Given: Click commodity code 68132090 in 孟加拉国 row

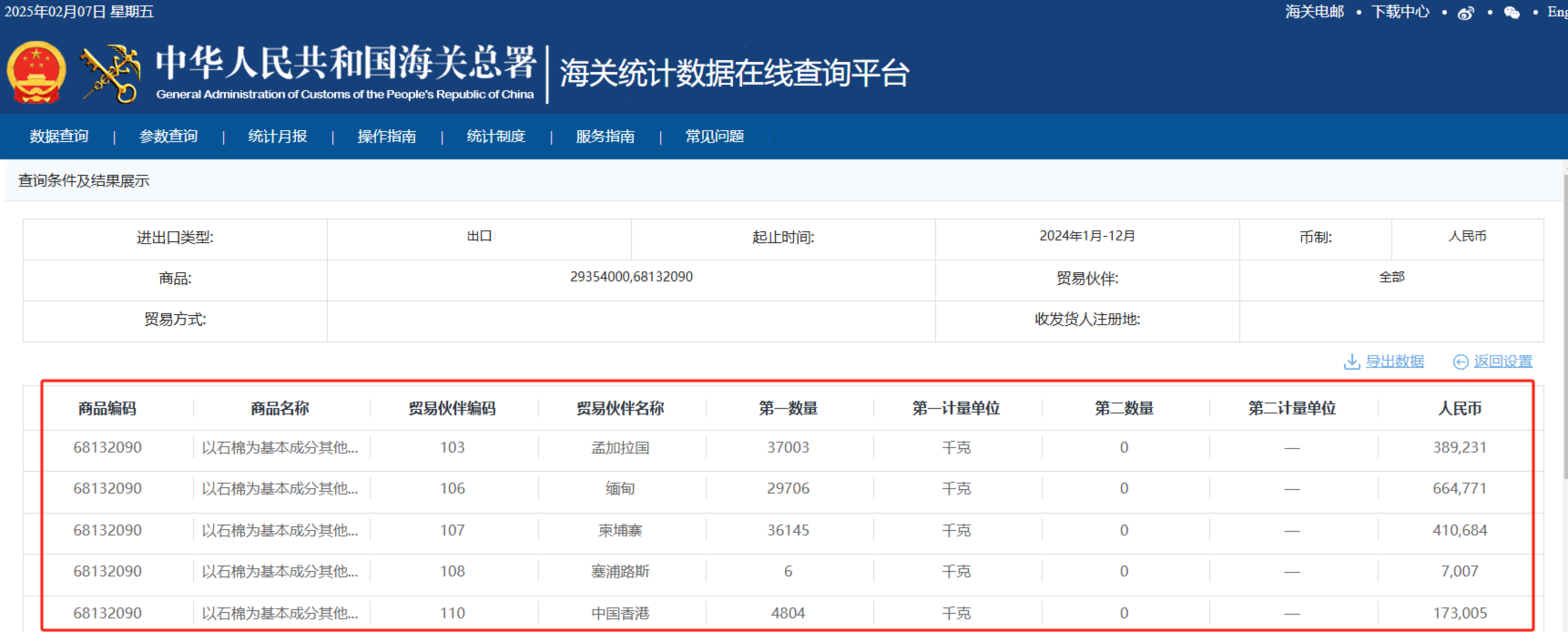Looking at the screenshot, I should (x=107, y=448).
